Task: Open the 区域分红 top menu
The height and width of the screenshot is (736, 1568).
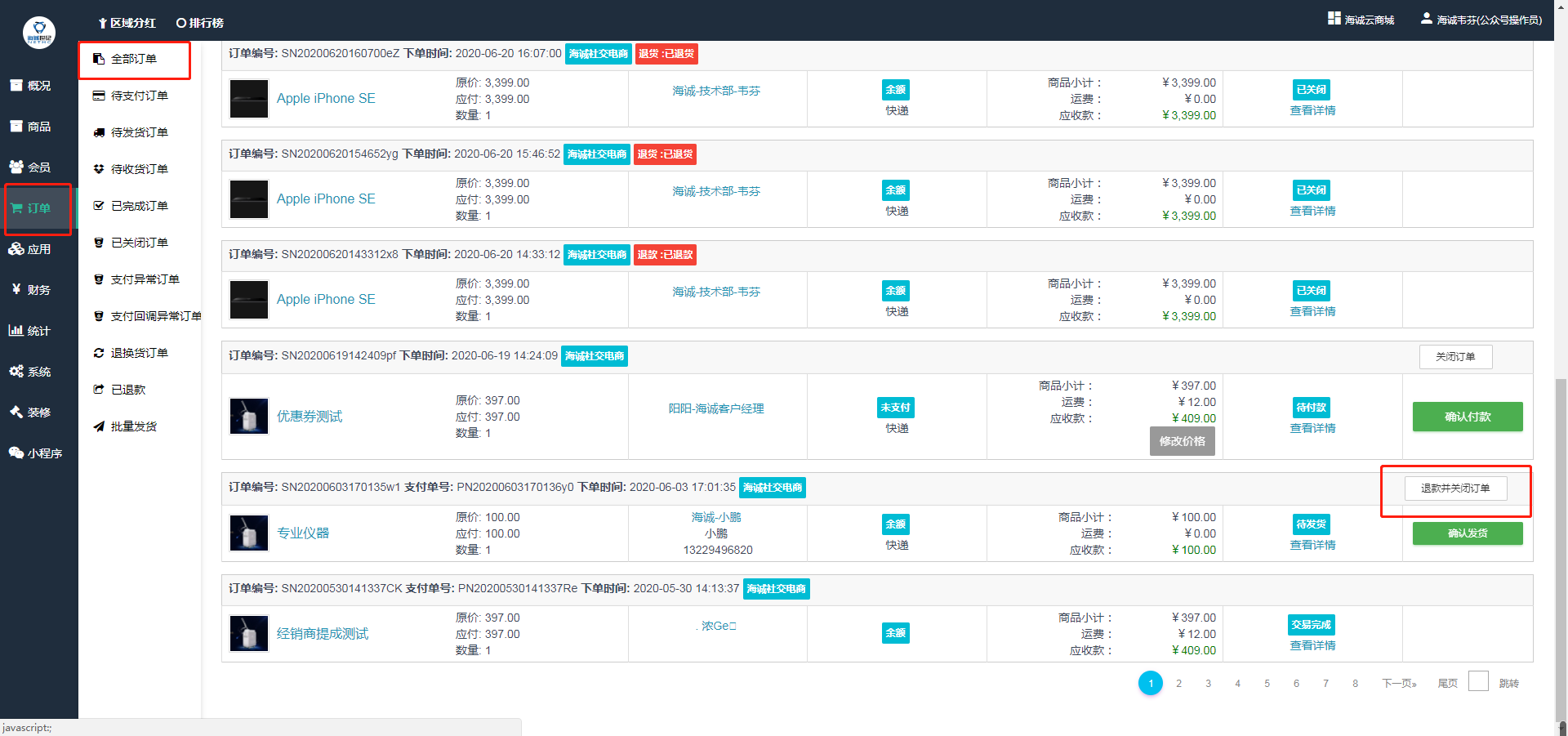Action: [127, 23]
